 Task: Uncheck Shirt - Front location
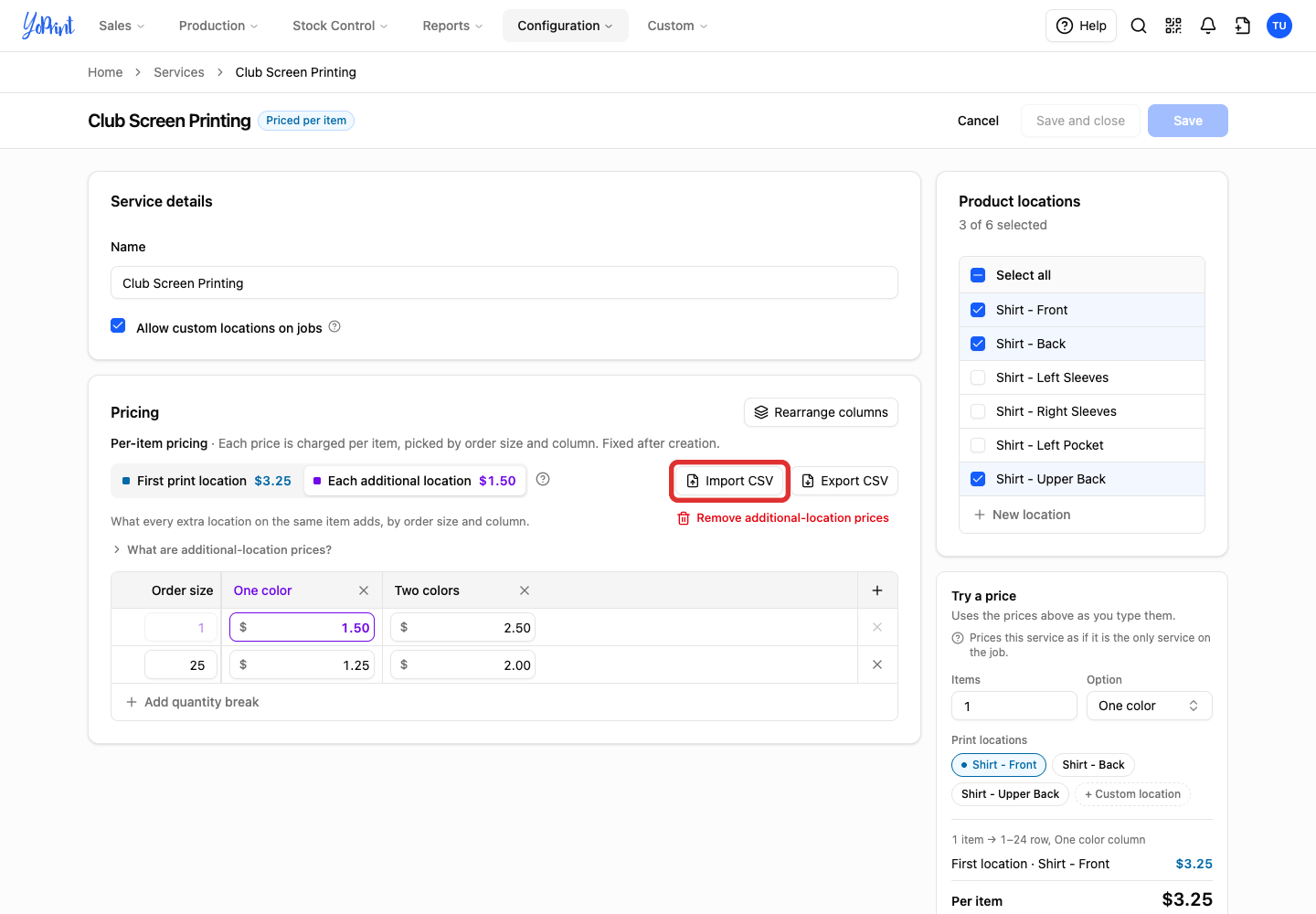pyautogui.click(x=978, y=310)
